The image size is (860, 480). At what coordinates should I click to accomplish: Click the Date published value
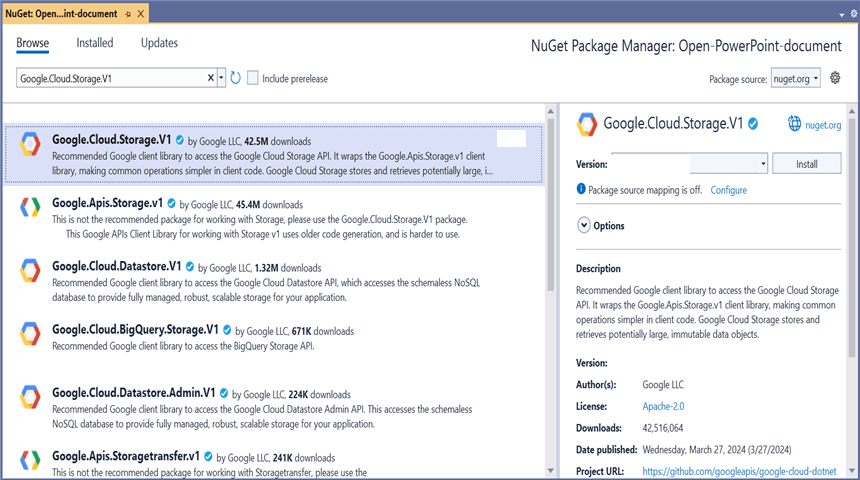tap(717, 450)
